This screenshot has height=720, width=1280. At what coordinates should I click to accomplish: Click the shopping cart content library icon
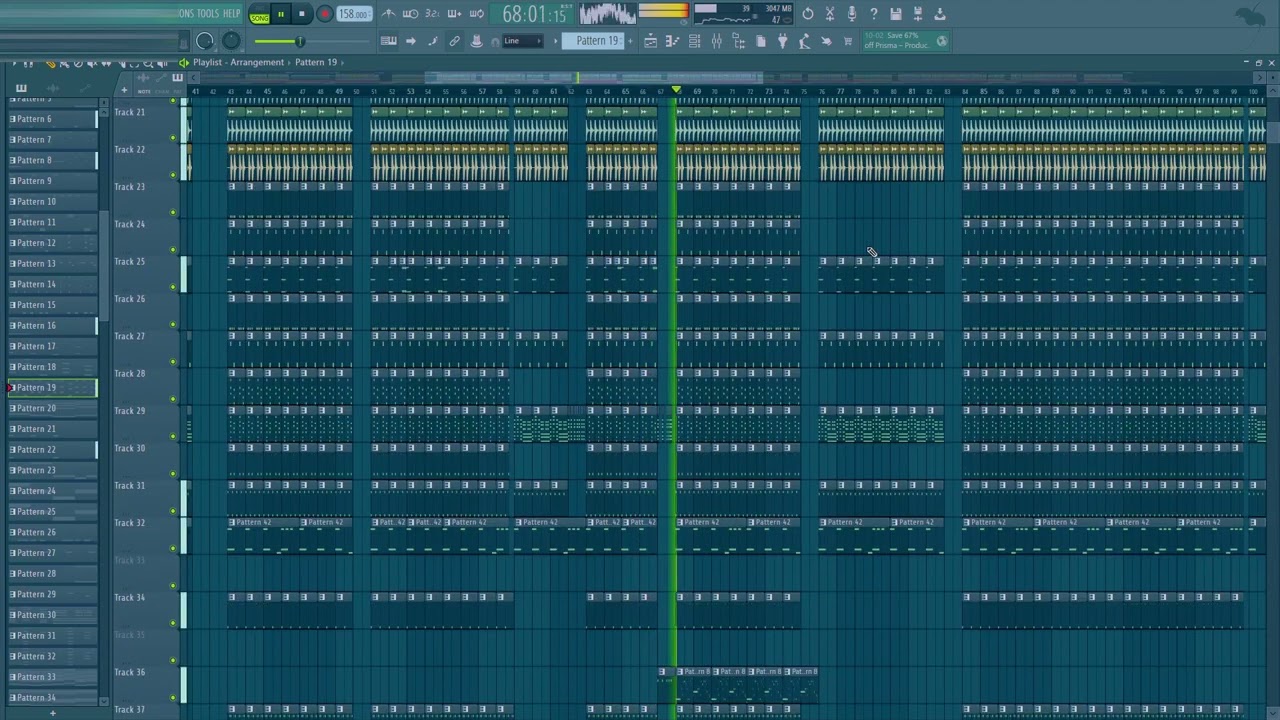[x=849, y=41]
